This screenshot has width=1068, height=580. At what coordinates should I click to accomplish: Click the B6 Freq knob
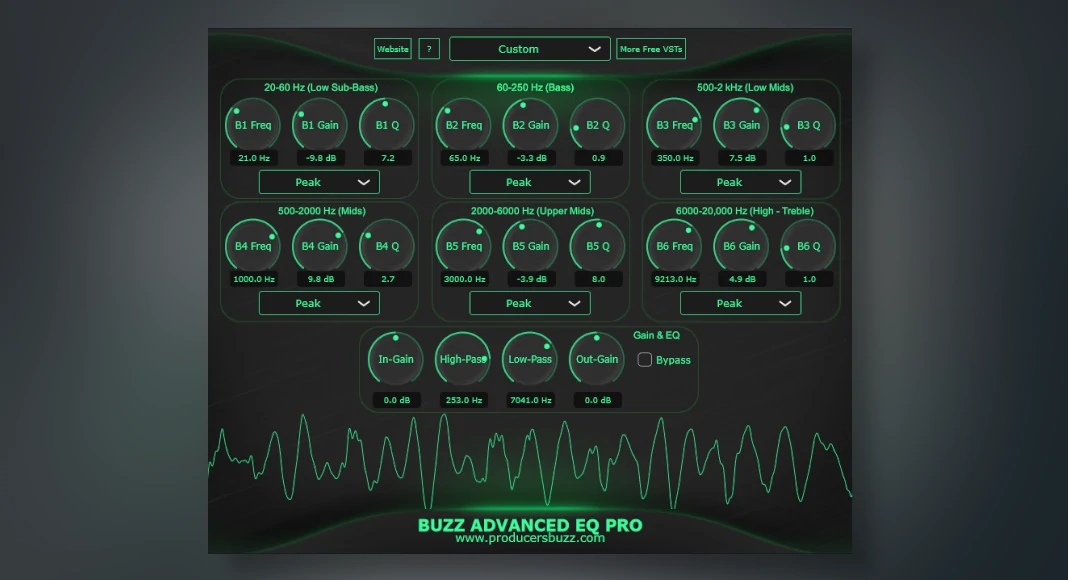[x=674, y=246]
